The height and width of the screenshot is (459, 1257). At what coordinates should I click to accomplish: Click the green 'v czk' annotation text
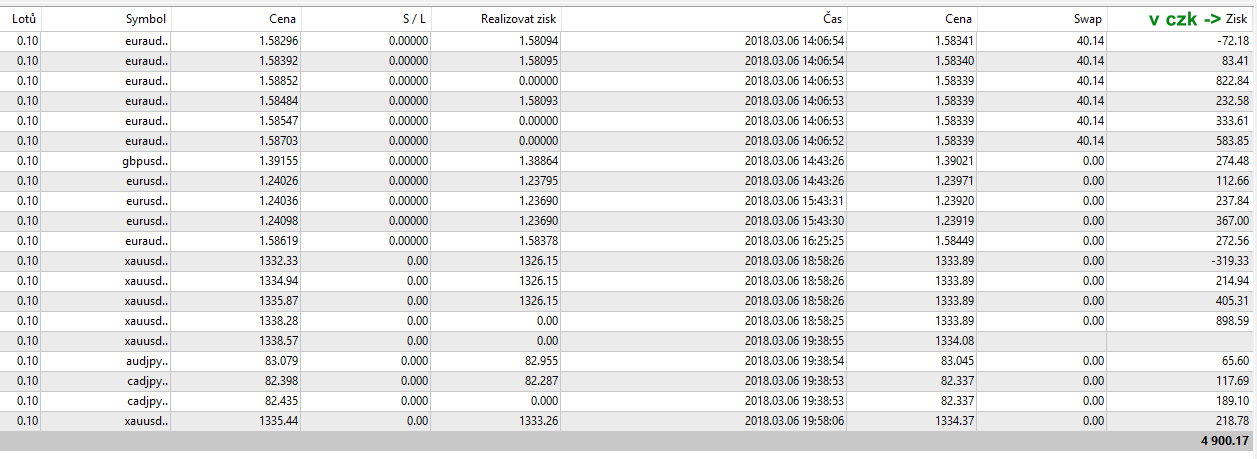[1172, 20]
